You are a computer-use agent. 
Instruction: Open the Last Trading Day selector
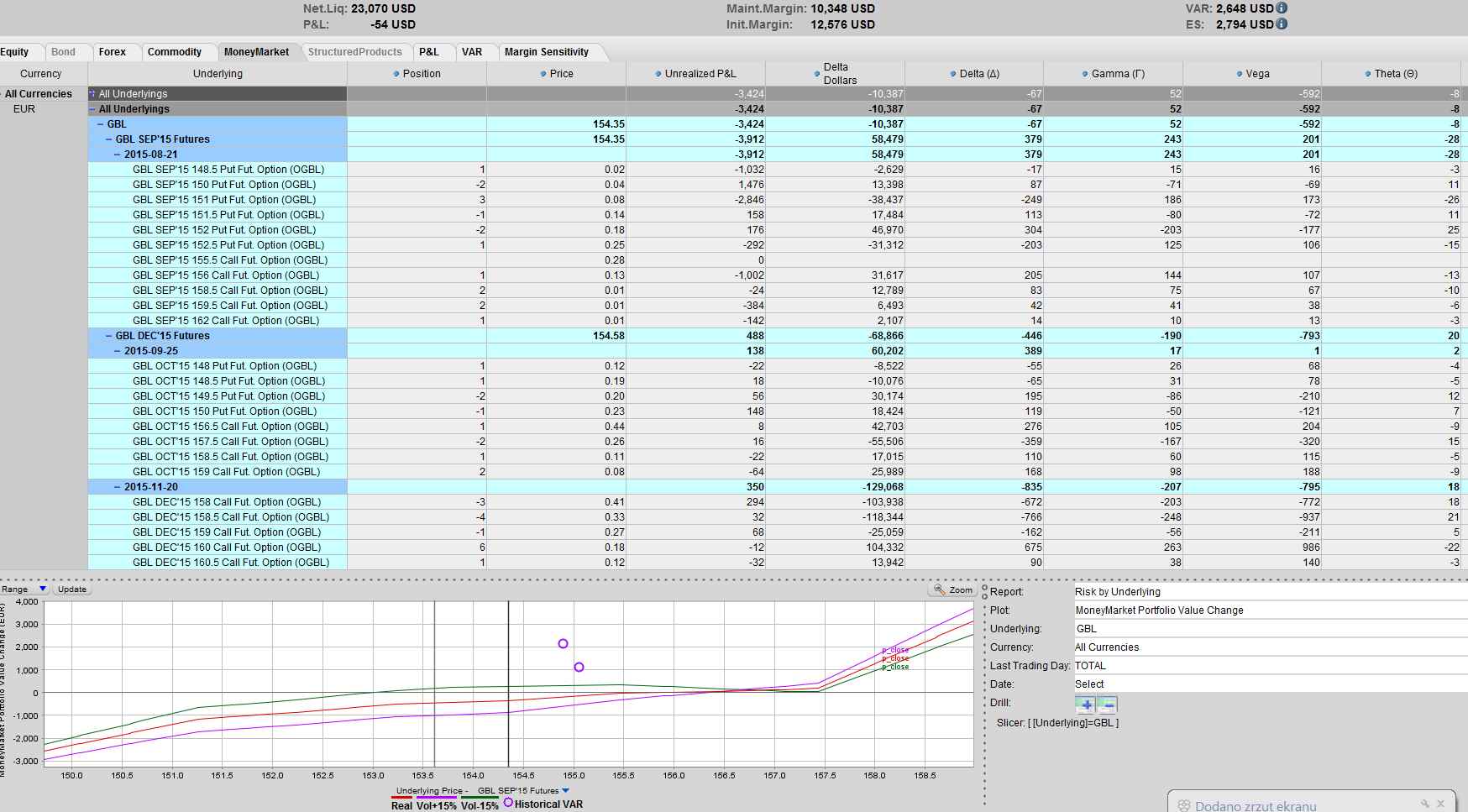point(1271,666)
